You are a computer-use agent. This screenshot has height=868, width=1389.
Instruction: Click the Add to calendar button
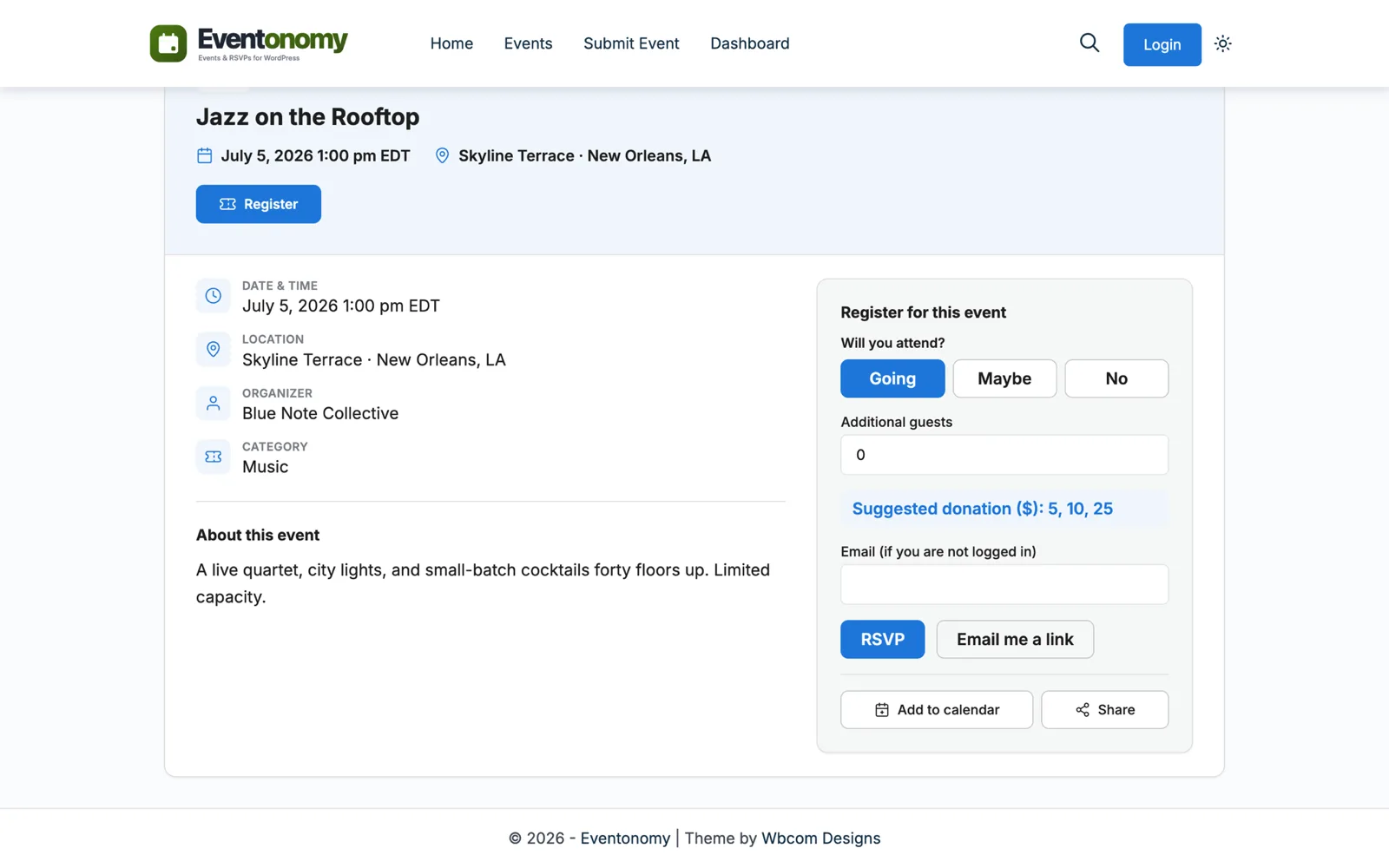click(937, 710)
